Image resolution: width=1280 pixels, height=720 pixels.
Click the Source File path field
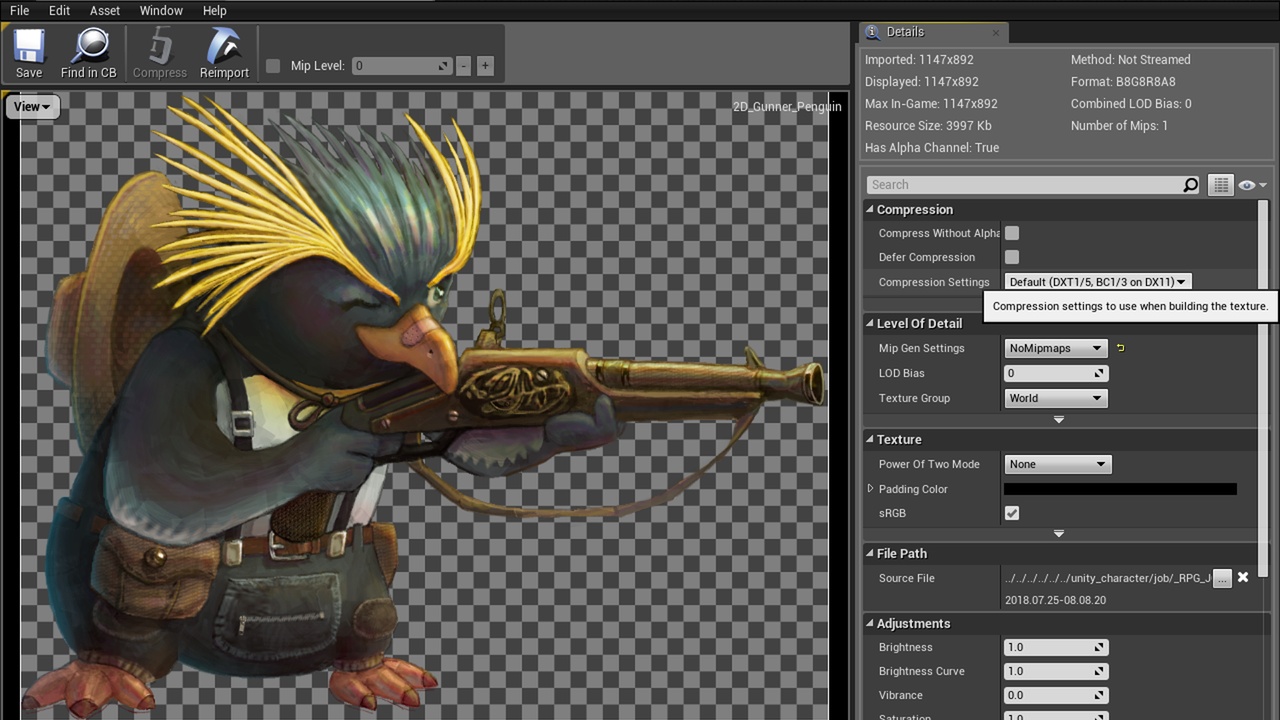[1108, 578]
